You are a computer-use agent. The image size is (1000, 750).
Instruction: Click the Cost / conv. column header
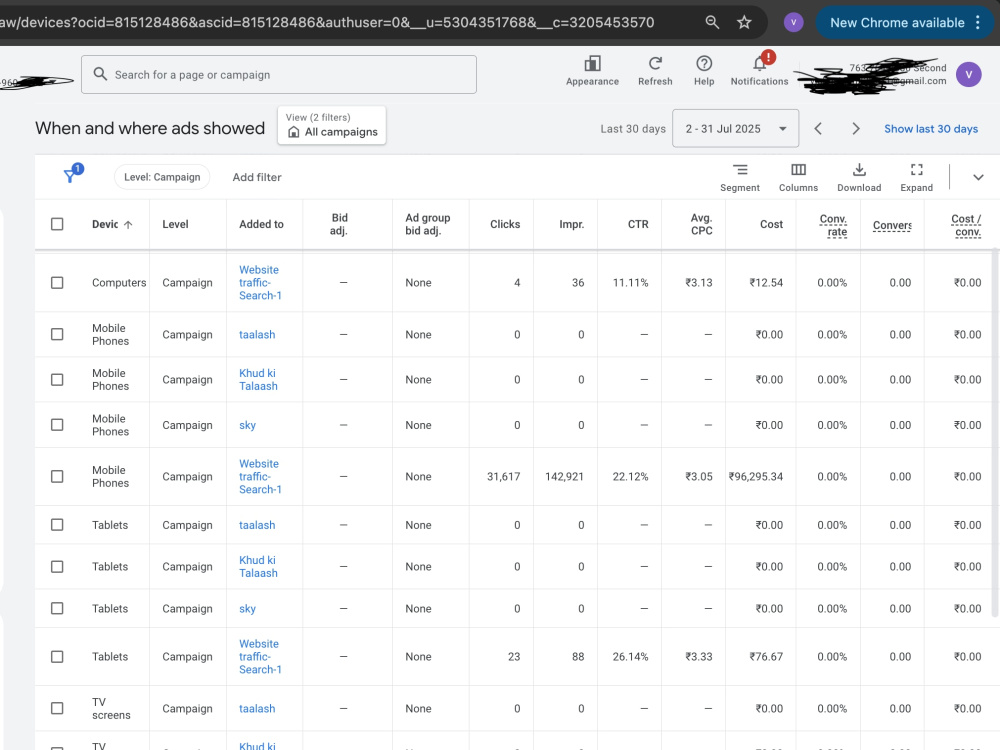click(966, 225)
